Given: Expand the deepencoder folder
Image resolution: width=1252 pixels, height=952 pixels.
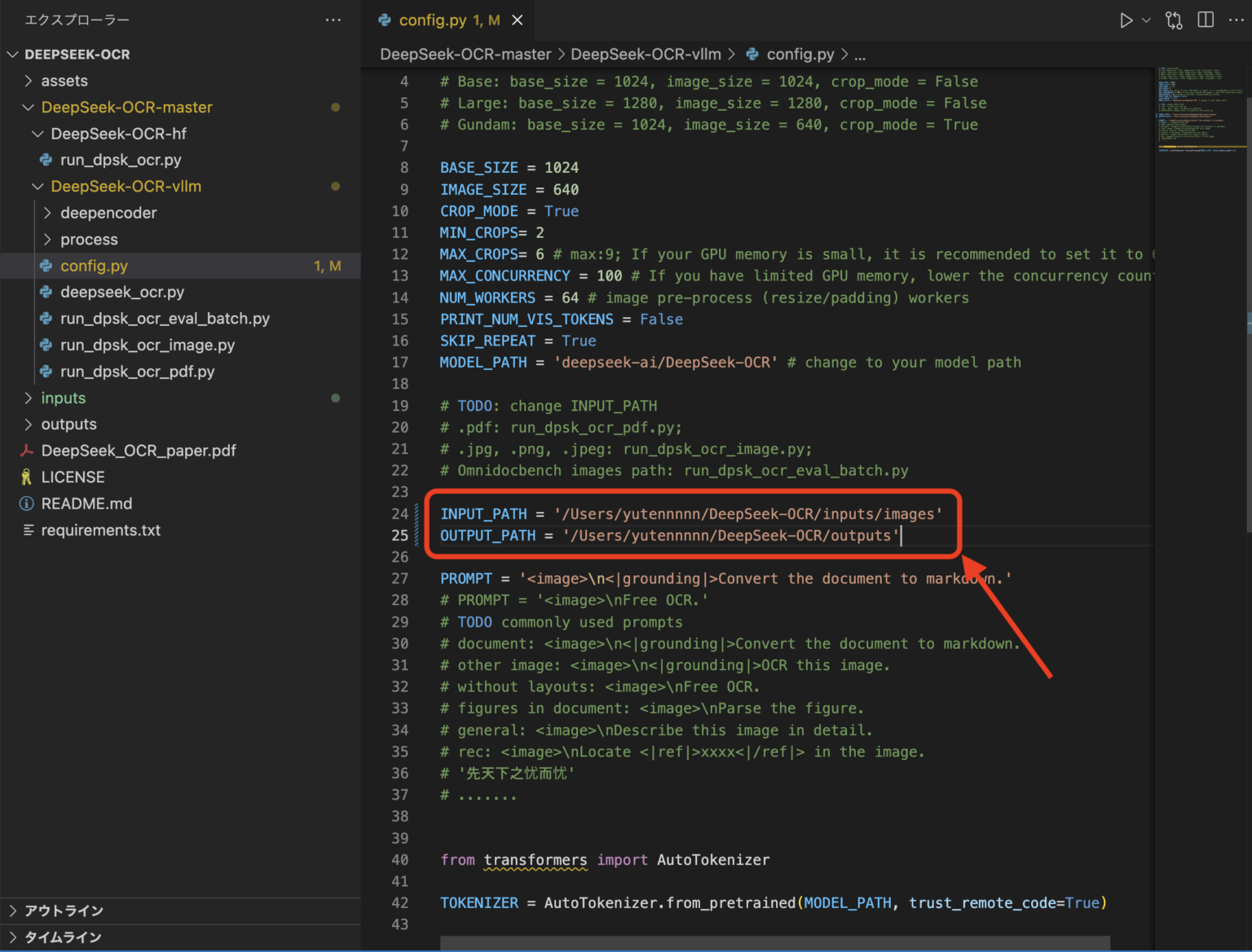Looking at the screenshot, I should [x=108, y=213].
